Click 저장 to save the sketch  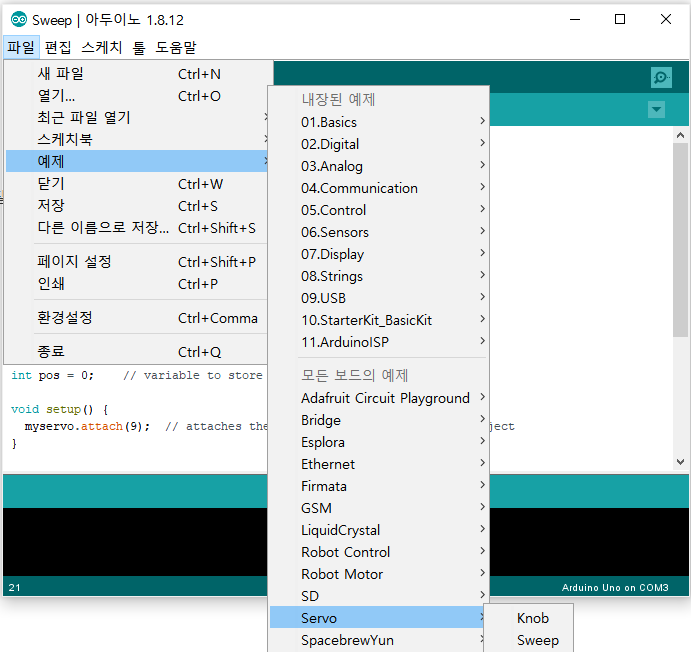point(137,206)
